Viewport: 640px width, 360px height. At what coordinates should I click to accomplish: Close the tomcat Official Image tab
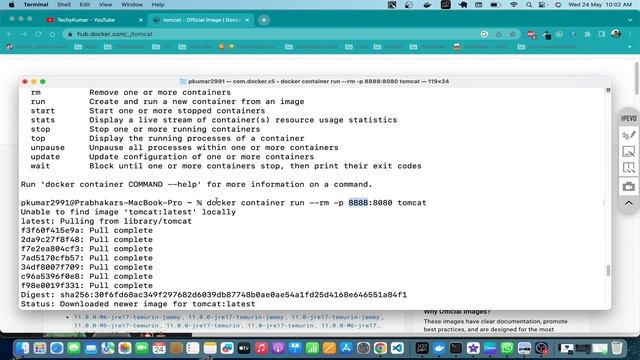[x=247, y=20]
